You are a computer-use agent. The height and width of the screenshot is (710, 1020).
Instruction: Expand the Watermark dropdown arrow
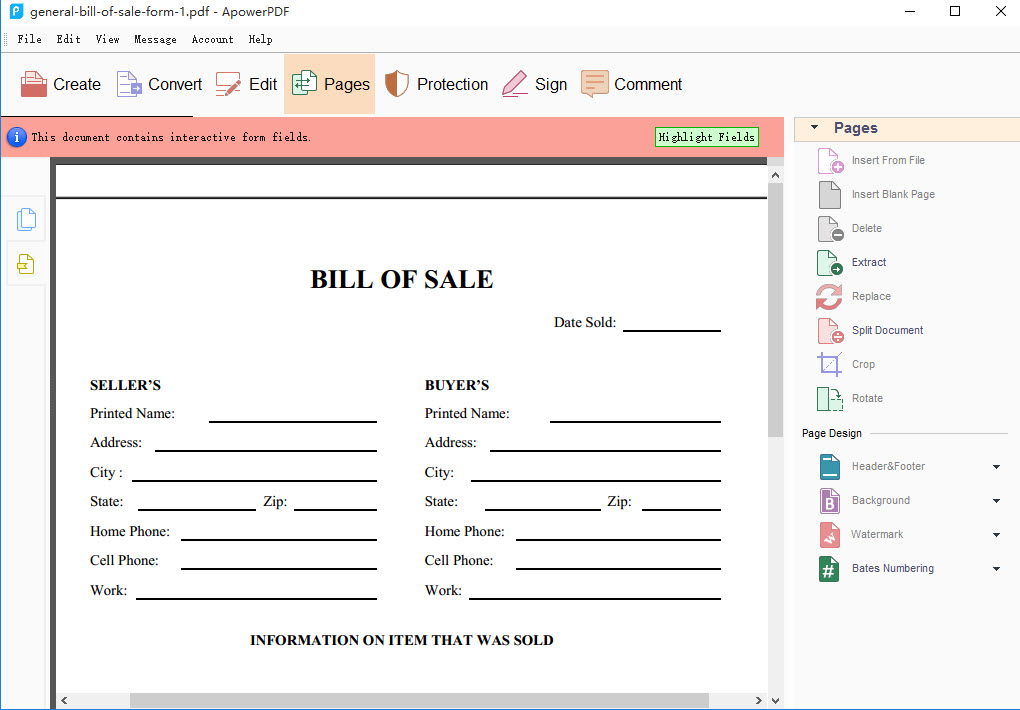coord(996,535)
